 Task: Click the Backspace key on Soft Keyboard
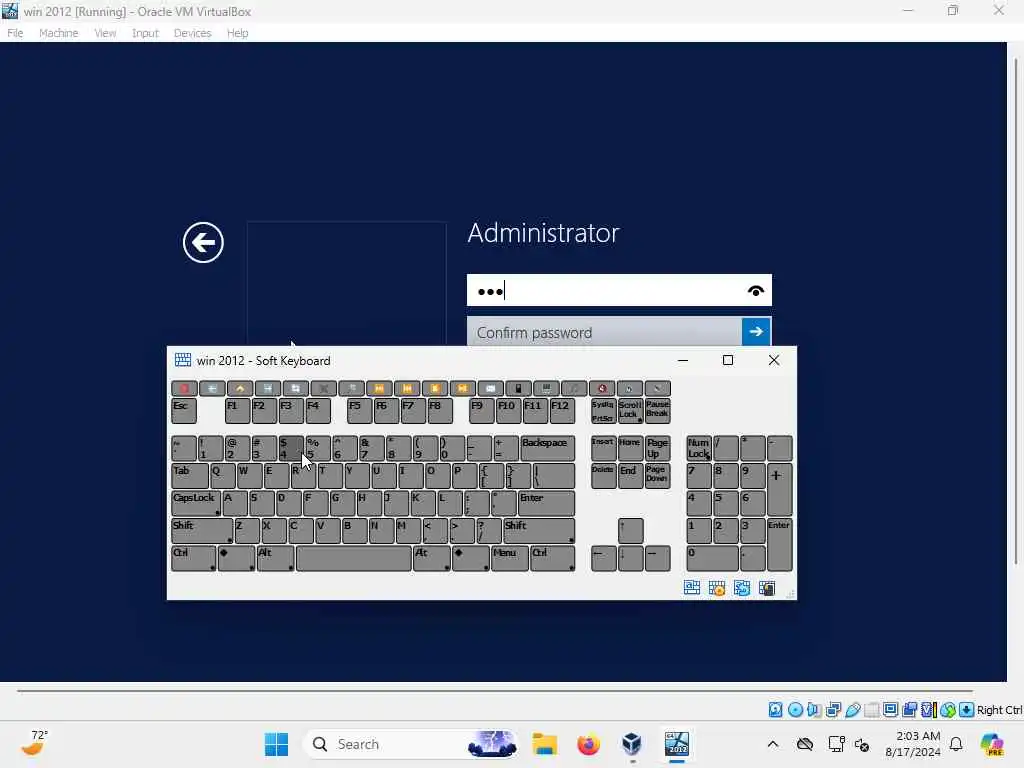point(547,449)
